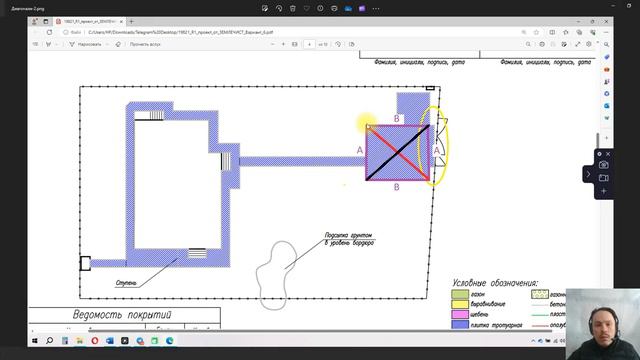
Task: Click the save as icon in PDF toolbar
Action: [564, 44]
